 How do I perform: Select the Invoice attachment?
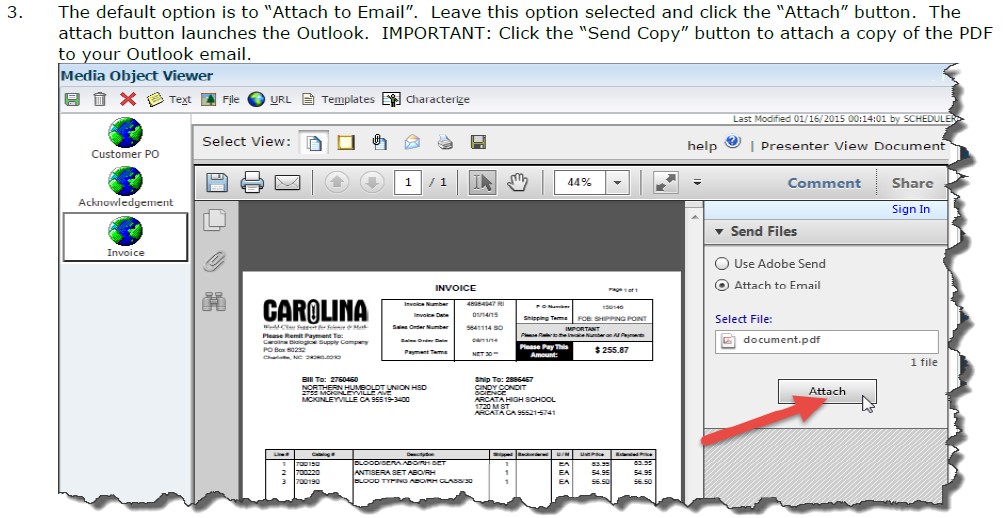click(x=125, y=237)
